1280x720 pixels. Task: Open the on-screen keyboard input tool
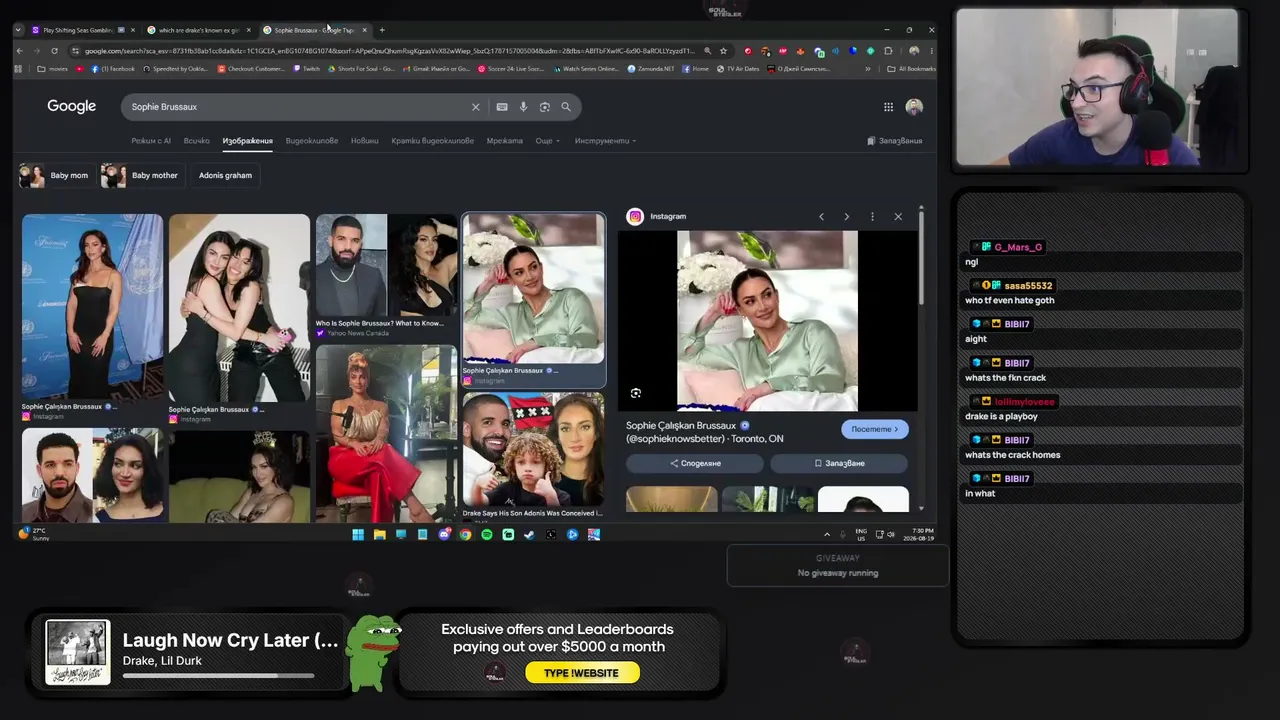tap(502, 107)
